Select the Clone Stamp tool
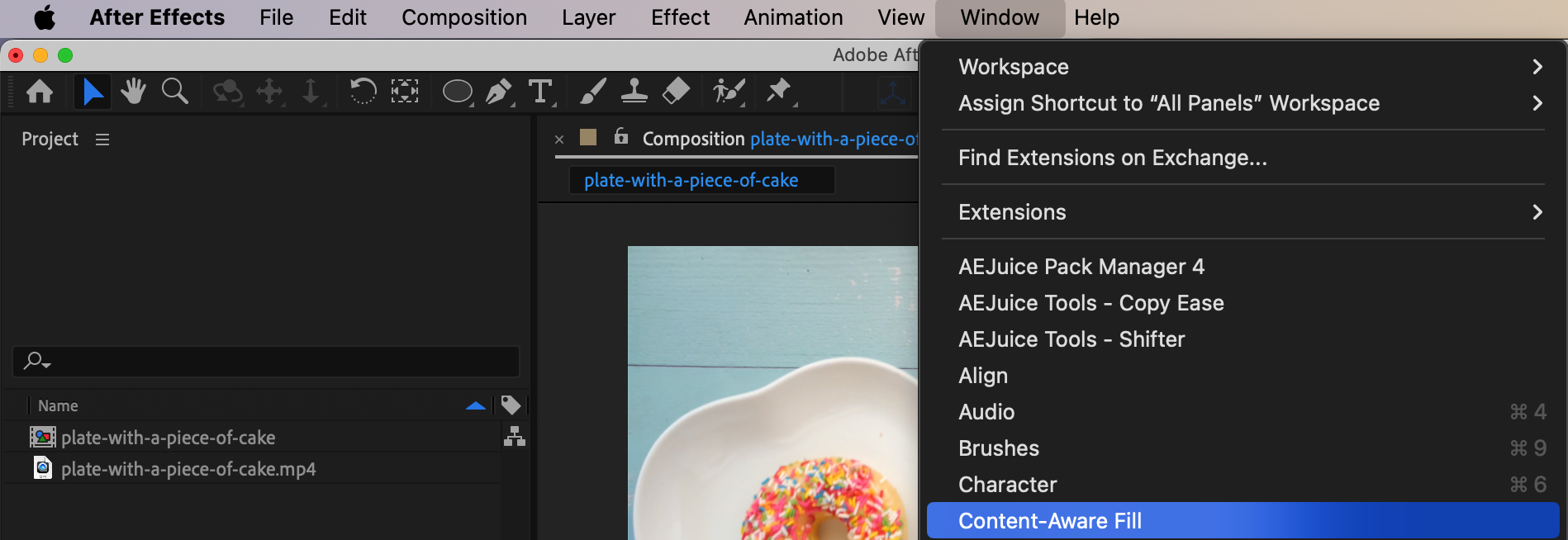The image size is (1568, 540). pyautogui.click(x=634, y=91)
